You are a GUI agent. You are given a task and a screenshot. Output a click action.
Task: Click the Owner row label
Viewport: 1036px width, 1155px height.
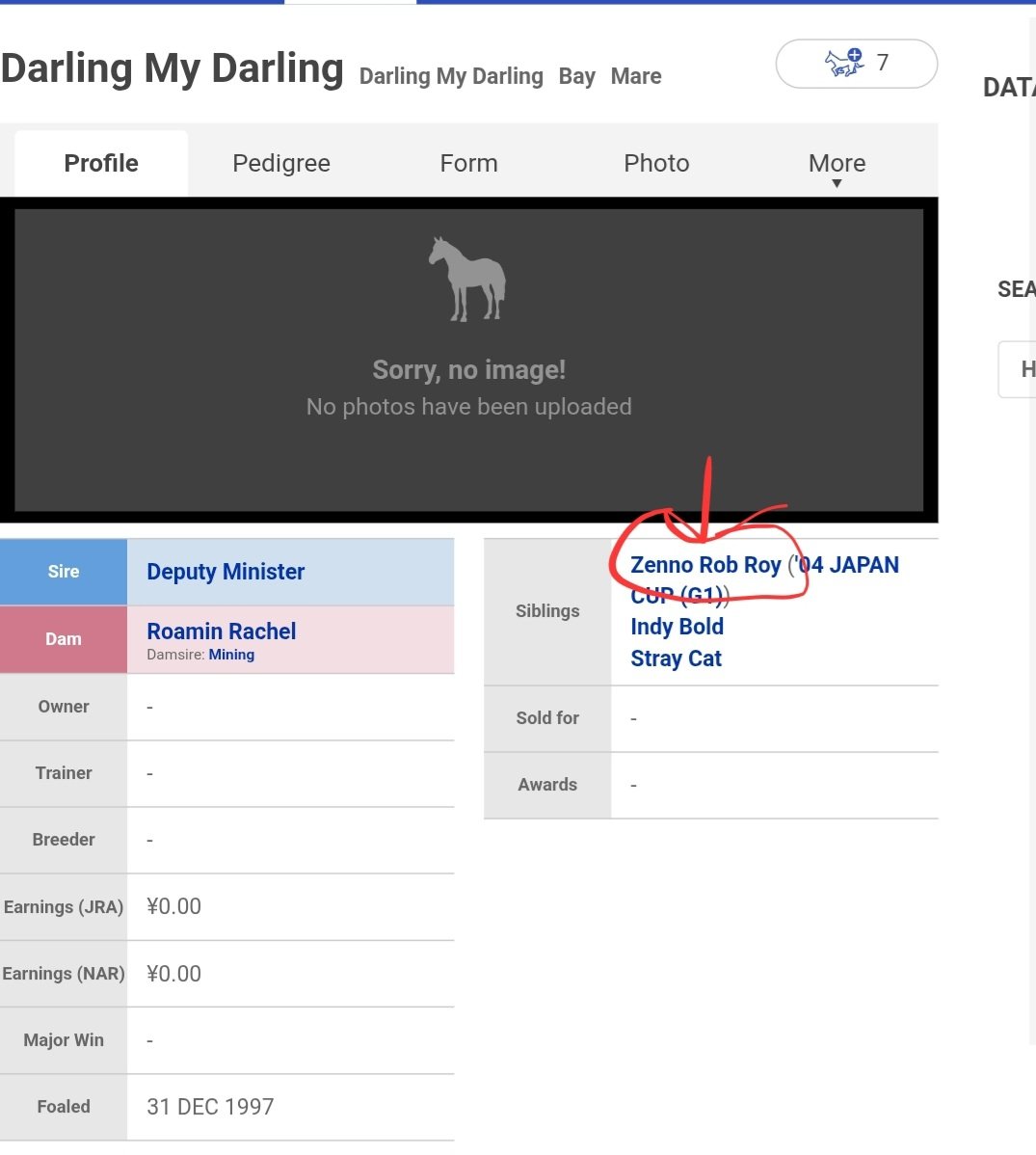(64, 707)
